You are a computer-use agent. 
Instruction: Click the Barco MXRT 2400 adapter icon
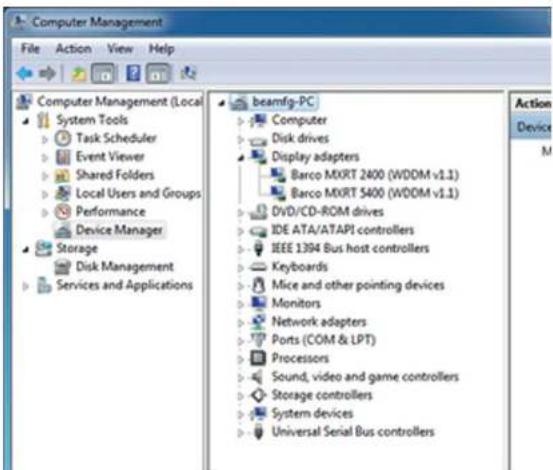278,175
